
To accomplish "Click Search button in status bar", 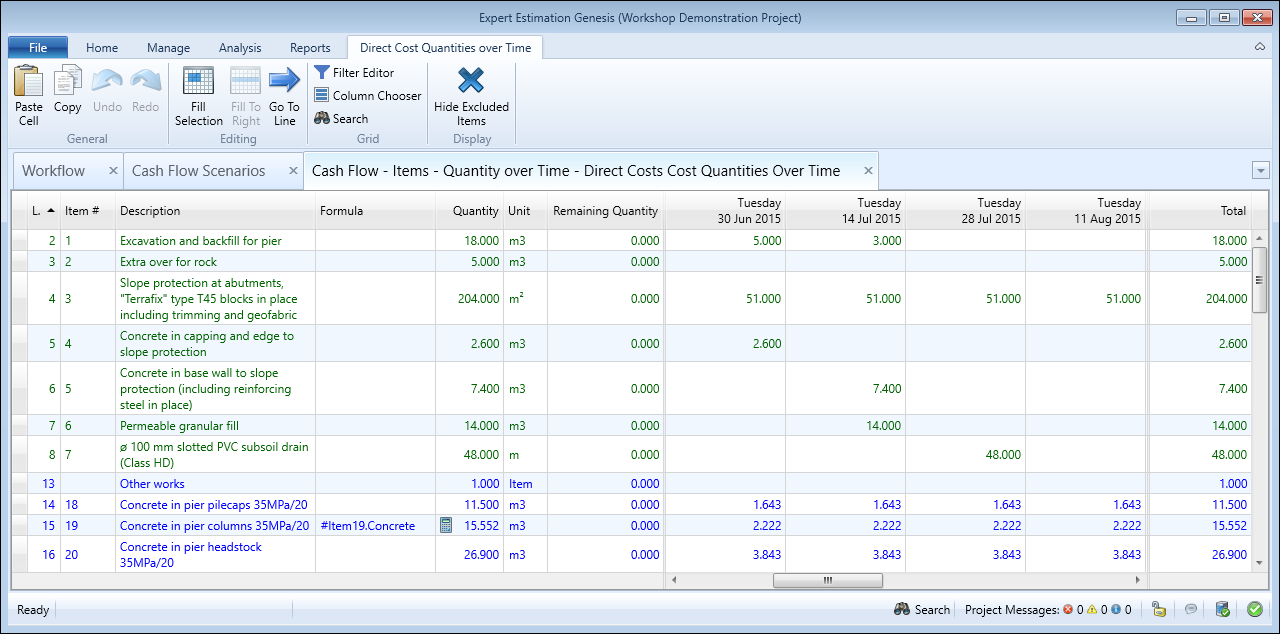I will pos(922,610).
